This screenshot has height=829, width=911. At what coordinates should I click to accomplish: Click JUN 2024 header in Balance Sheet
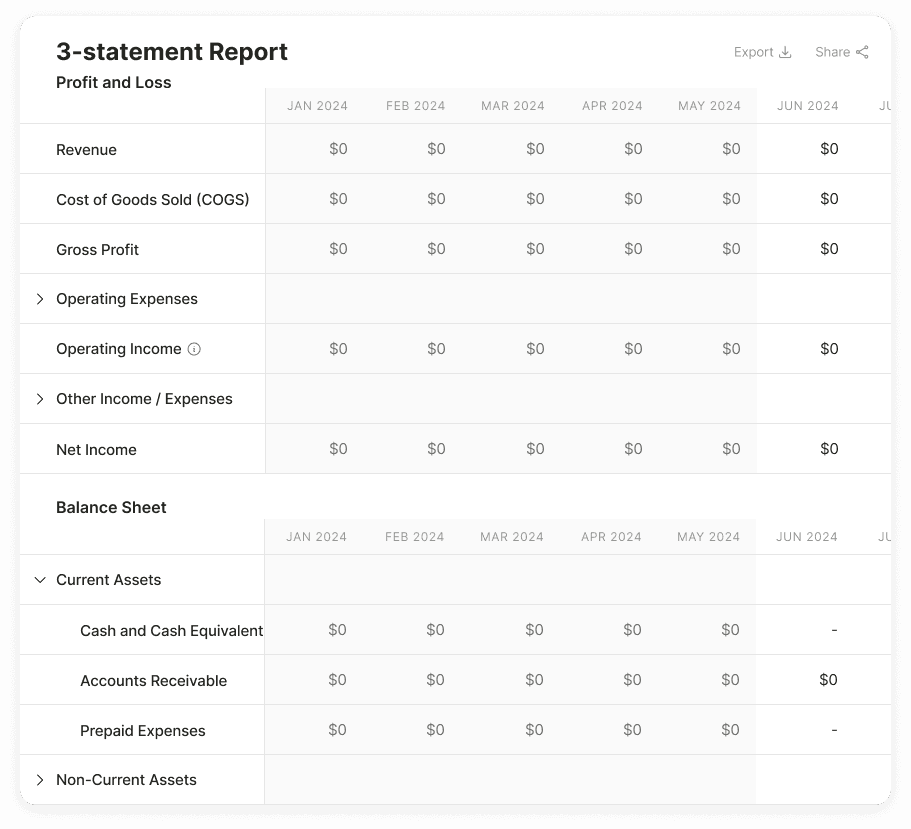806,537
